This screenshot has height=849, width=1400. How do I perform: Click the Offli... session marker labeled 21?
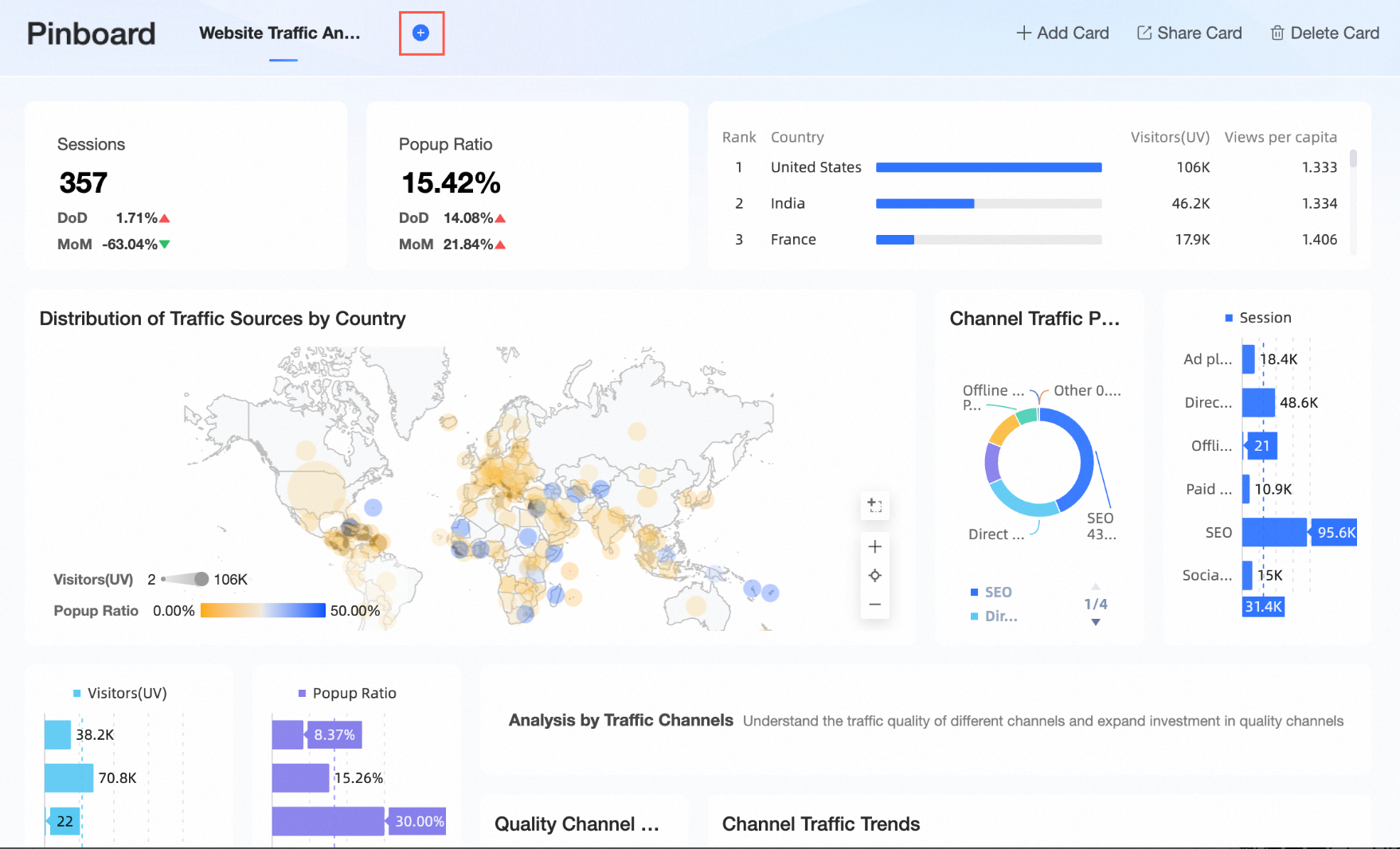point(1261,446)
